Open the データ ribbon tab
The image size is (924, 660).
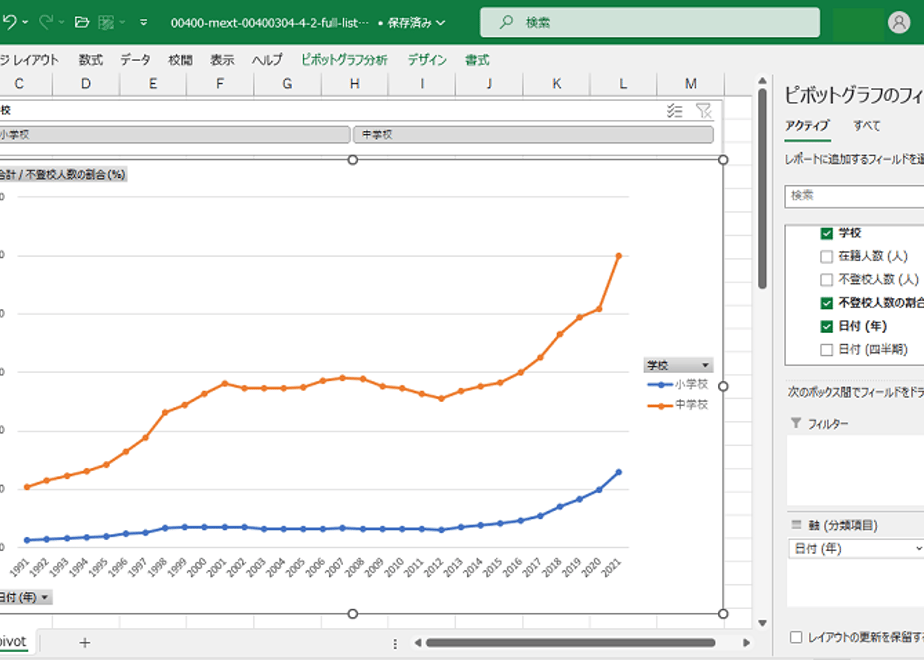click(x=136, y=60)
